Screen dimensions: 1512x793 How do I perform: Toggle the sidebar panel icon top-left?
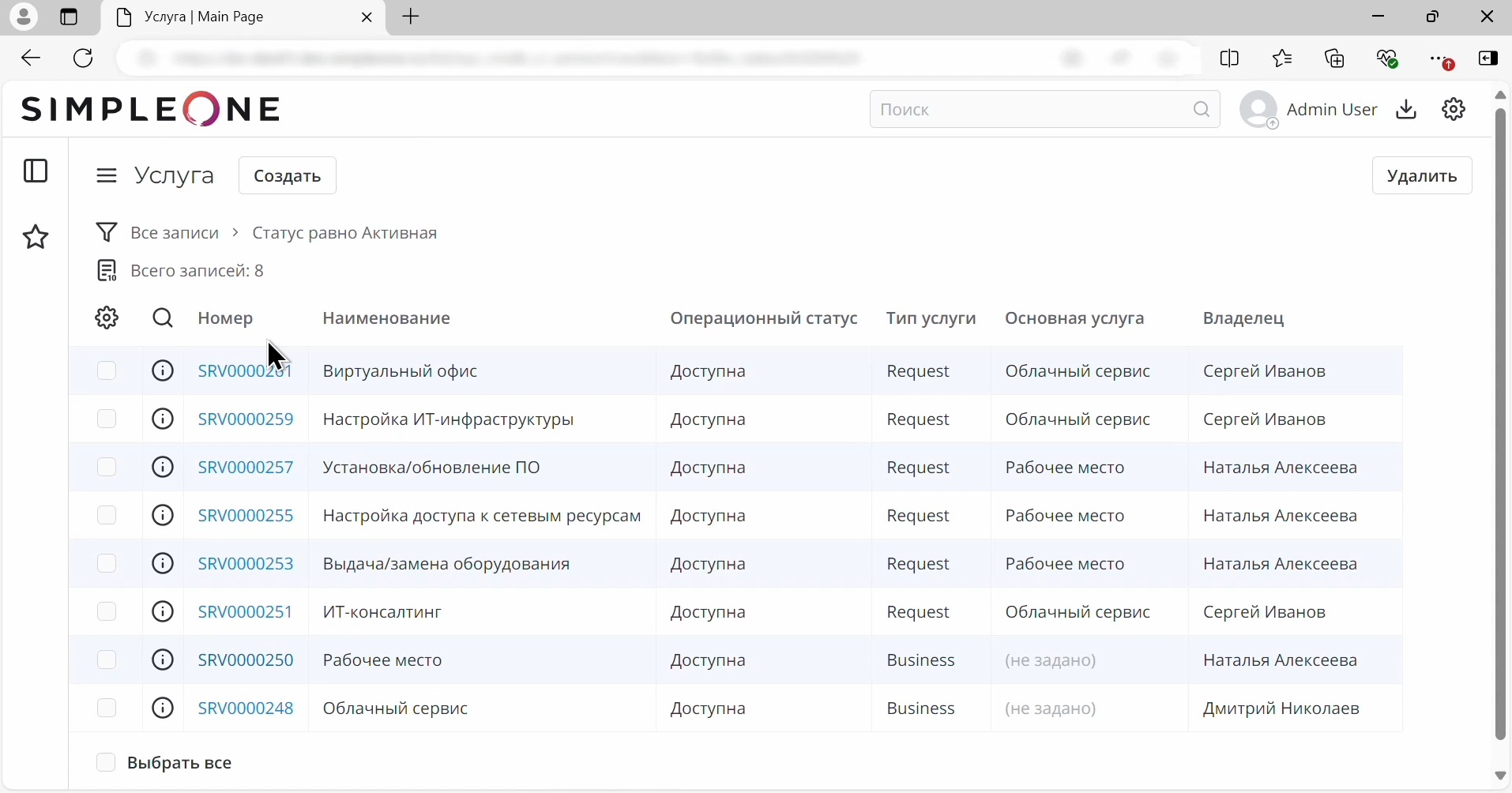[x=36, y=171]
